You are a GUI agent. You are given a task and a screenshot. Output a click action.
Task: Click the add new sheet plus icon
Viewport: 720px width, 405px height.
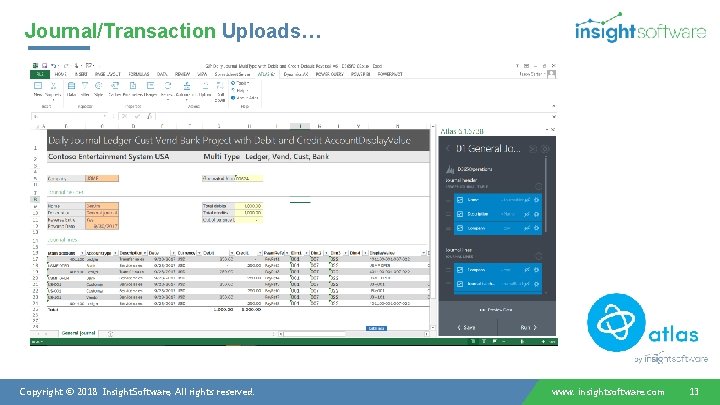point(110,334)
